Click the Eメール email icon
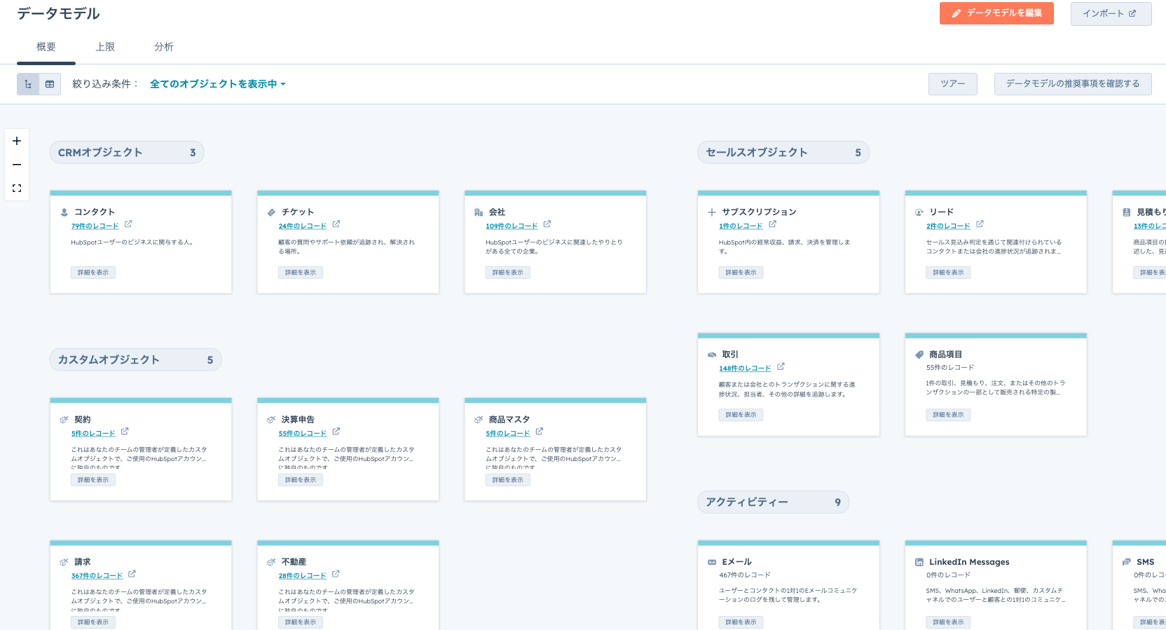The width and height of the screenshot is (1166, 630). [x=711, y=561]
